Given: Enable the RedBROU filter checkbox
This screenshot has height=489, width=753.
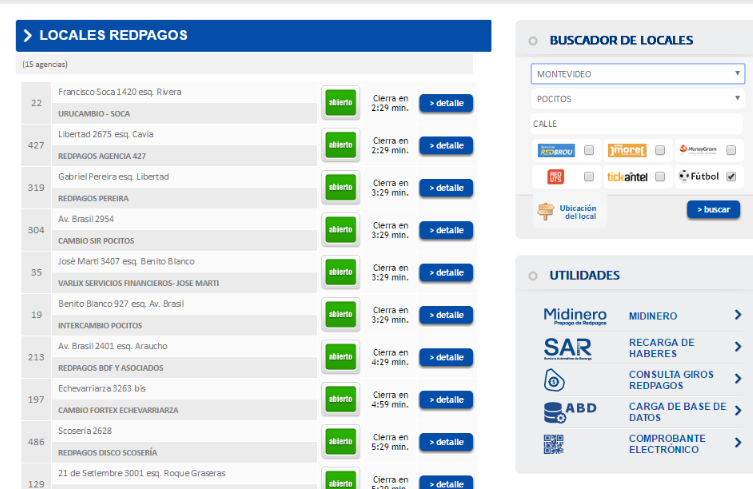Looking at the screenshot, I should pyautogui.click(x=589, y=150).
